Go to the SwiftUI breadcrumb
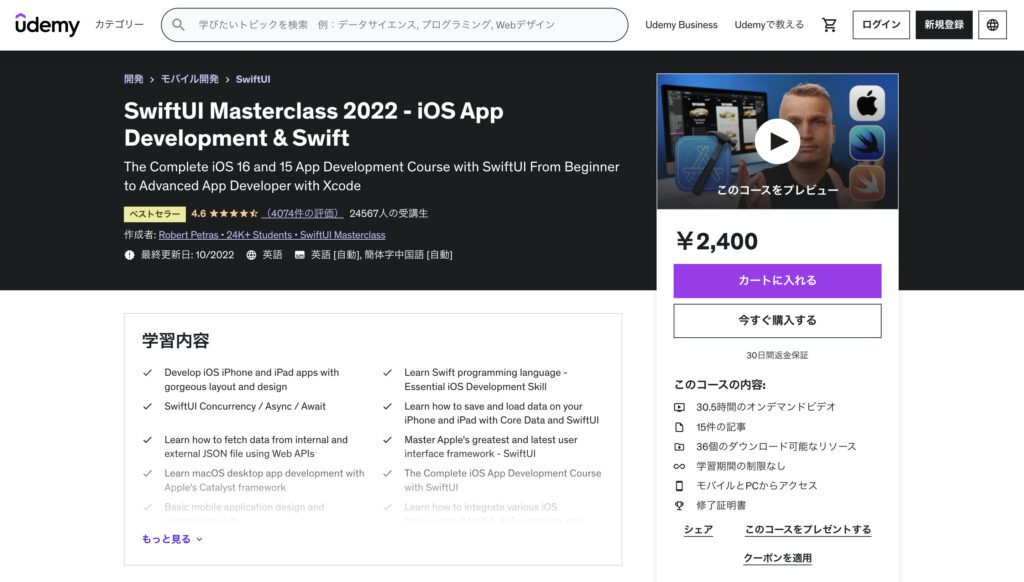Image resolution: width=1024 pixels, height=582 pixels. pos(253,79)
